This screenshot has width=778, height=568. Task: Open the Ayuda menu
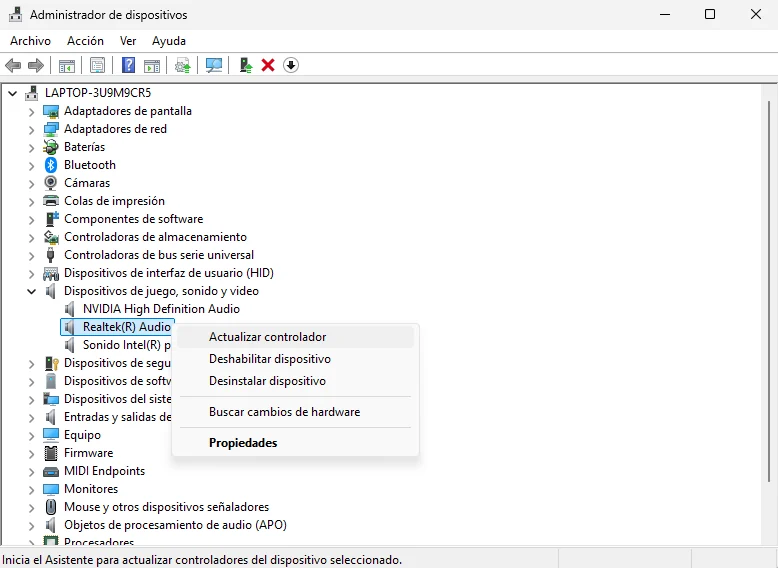pos(169,41)
